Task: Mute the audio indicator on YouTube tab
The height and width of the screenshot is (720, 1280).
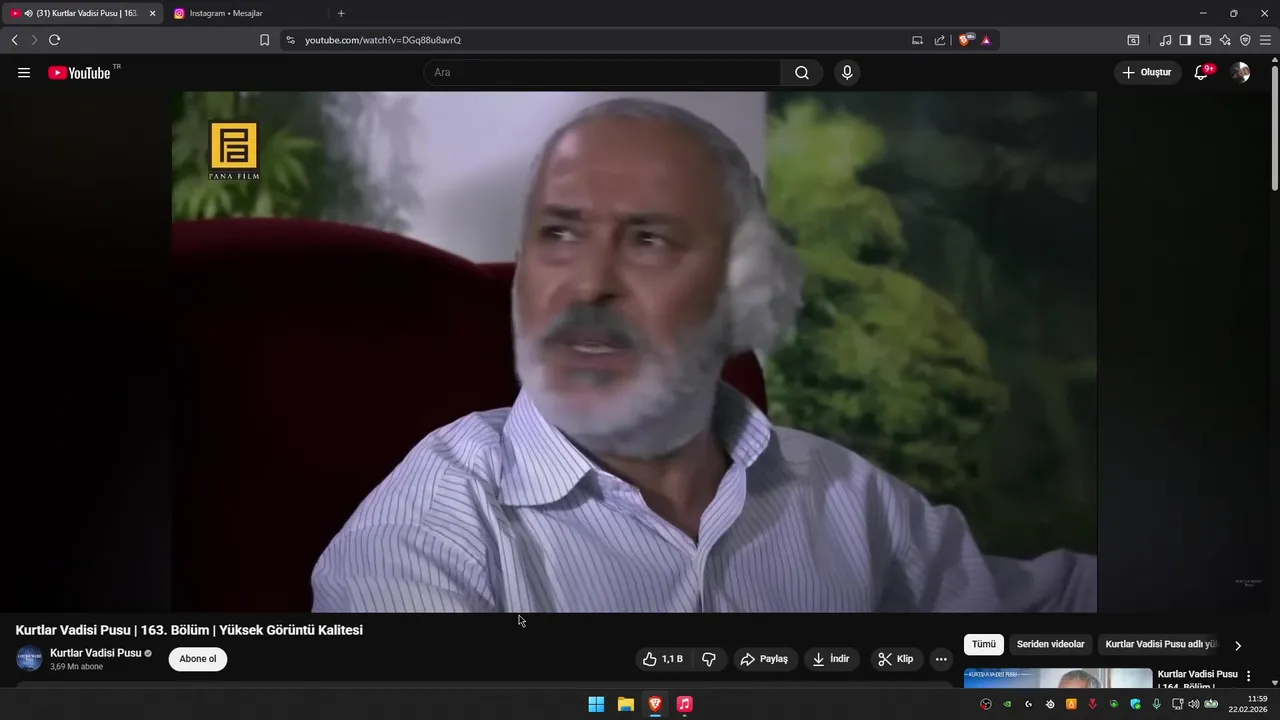Action: pyautogui.click(x=28, y=13)
